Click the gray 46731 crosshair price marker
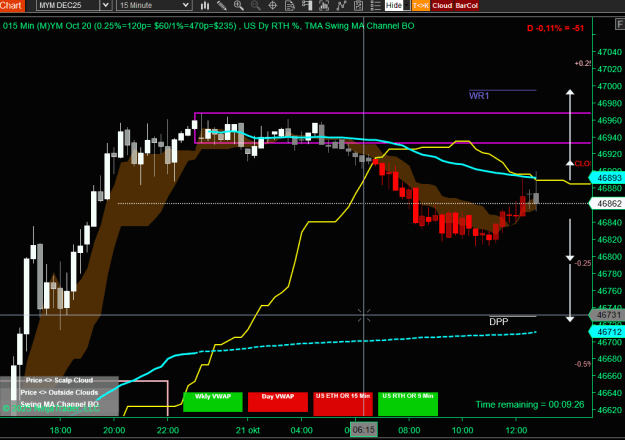 (x=607, y=315)
